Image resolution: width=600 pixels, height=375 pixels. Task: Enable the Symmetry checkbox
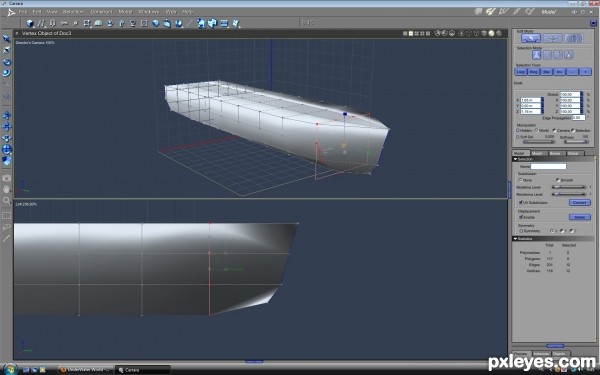[x=521, y=231]
